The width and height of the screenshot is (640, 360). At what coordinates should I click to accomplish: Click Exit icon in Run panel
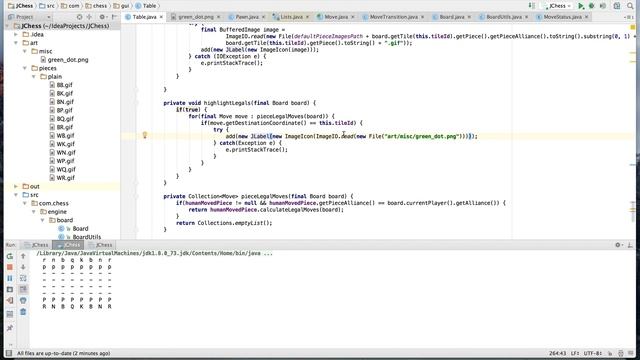(10, 301)
